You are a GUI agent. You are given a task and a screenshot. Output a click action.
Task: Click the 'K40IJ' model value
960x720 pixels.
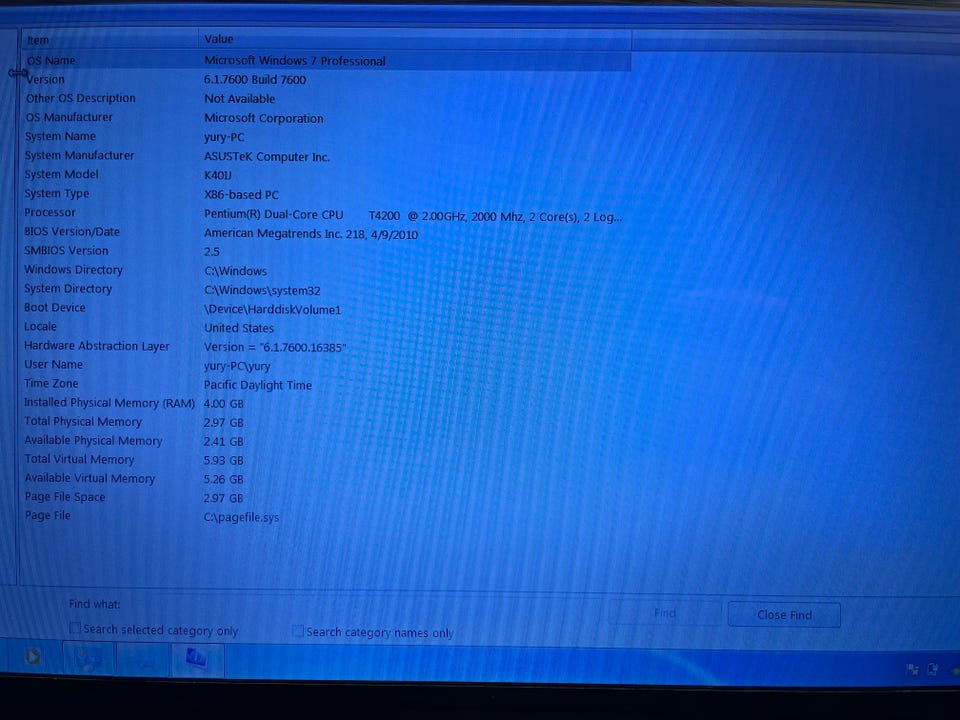[217, 175]
